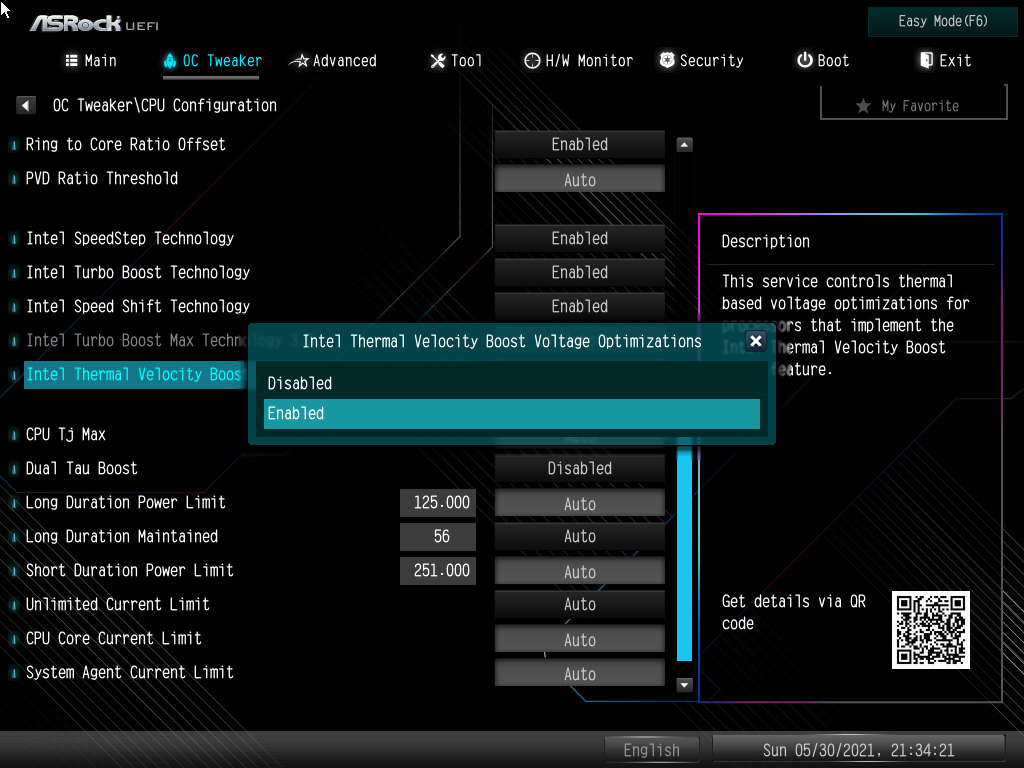Click info marker beside Ring to Core Ratio Offset
The height and width of the screenshot is (768, 1024).
[x=14, y=145]
